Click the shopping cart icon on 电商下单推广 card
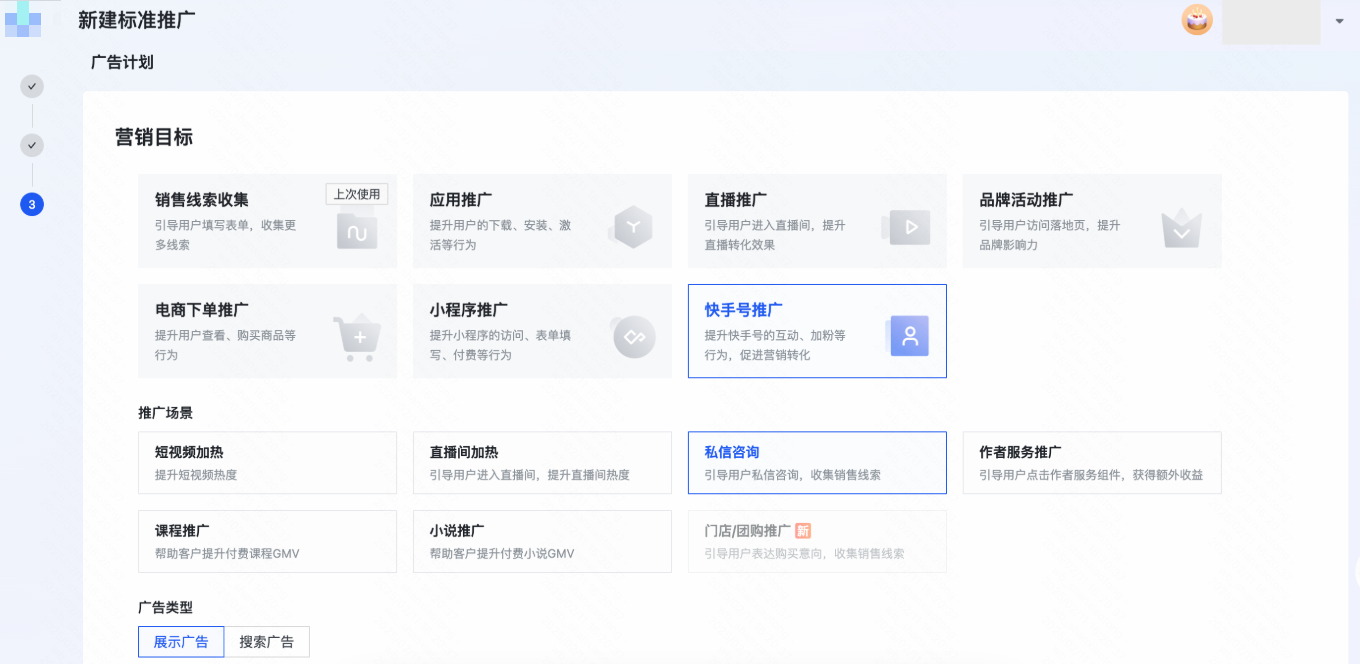 click(357, 336)
